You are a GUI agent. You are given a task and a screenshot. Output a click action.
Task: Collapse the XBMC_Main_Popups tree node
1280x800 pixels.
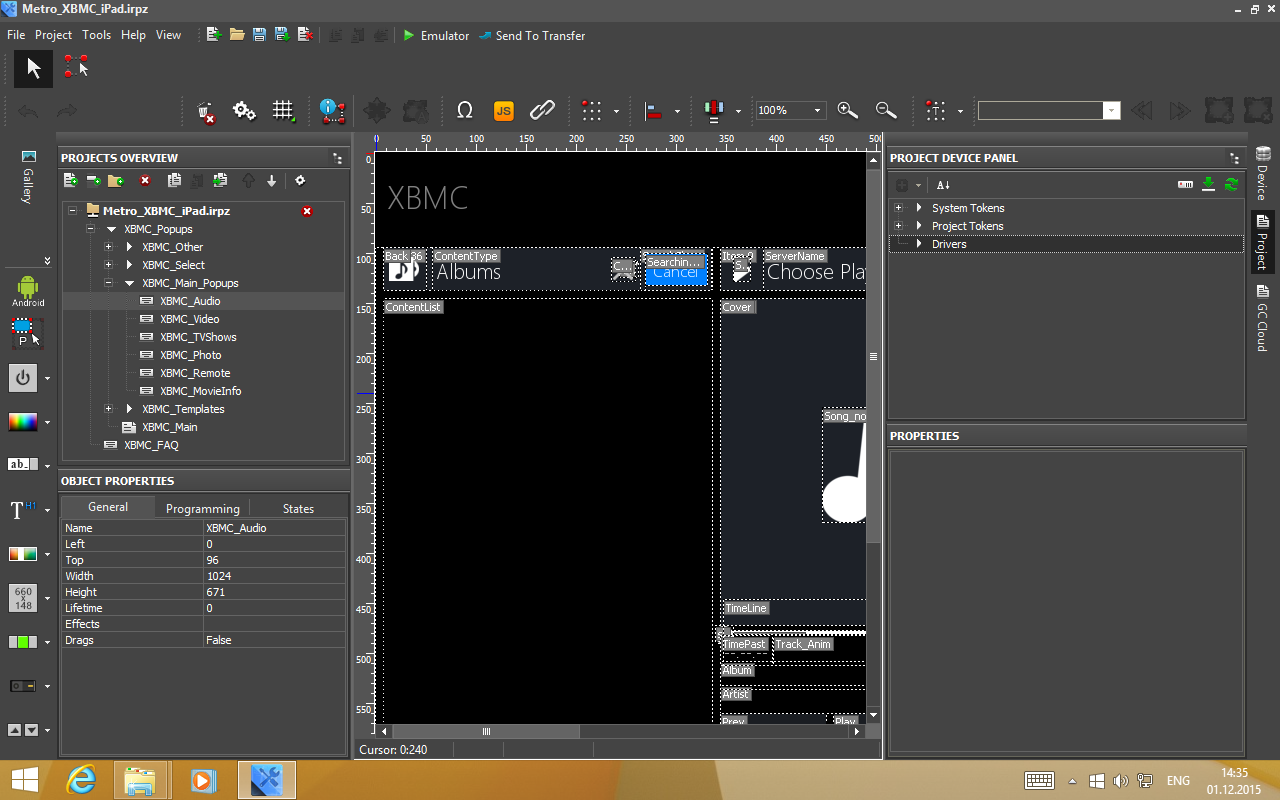[108, 283]
